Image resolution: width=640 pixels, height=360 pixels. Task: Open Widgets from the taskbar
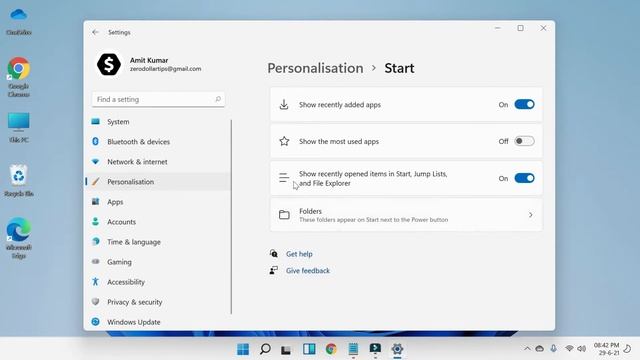coord(309,349)
